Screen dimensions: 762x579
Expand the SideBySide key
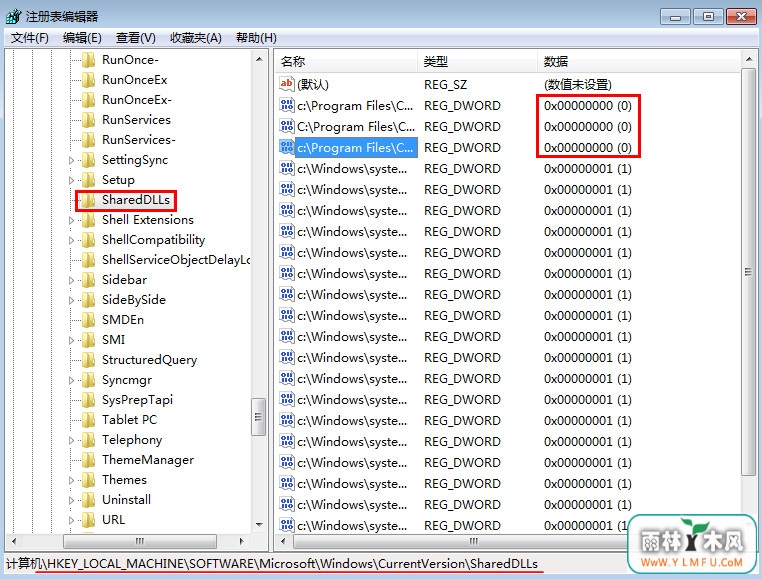pyautogui.click(x=71, y=300)
